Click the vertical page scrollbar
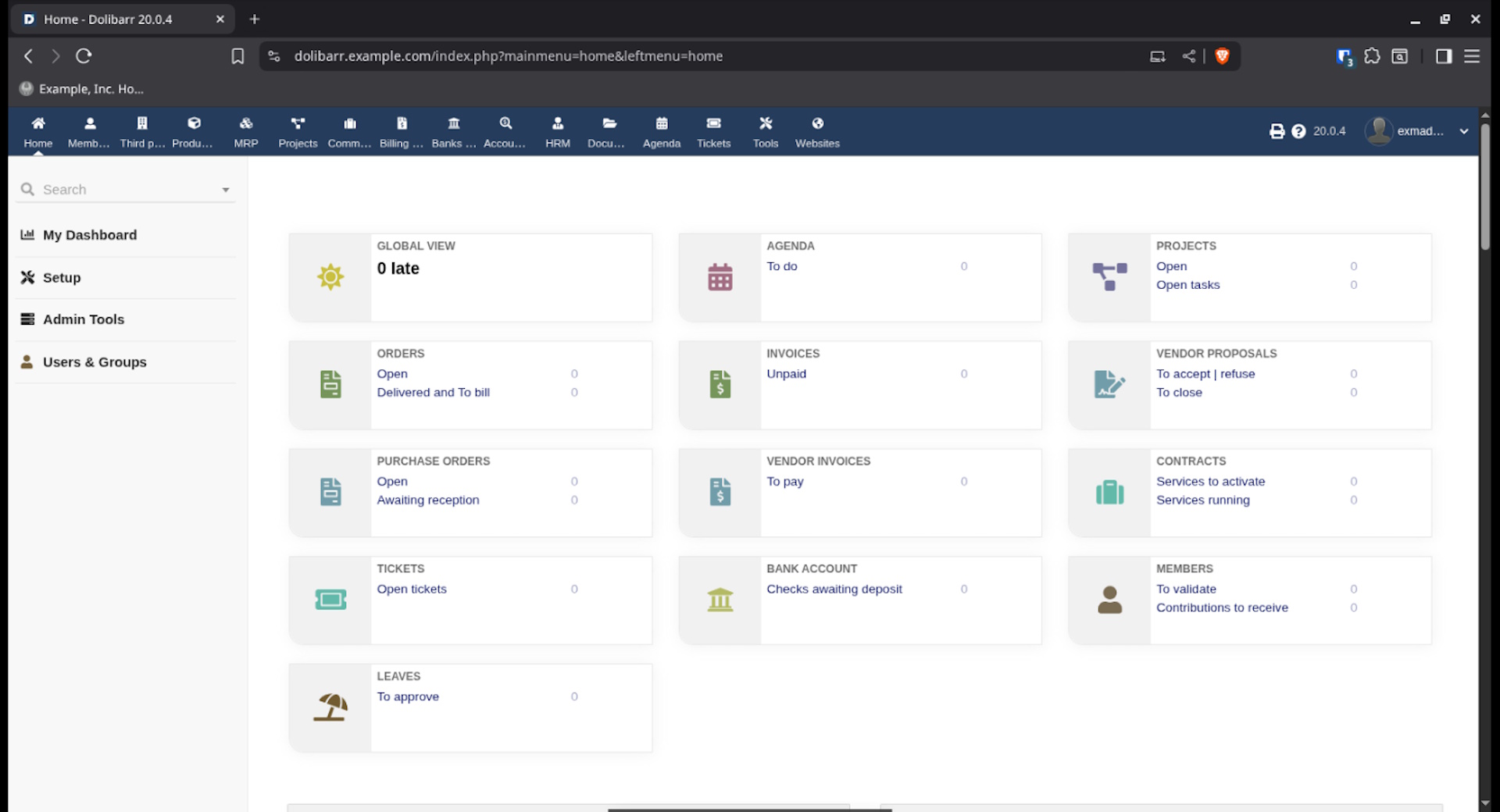 click(x=1484, y=187)
